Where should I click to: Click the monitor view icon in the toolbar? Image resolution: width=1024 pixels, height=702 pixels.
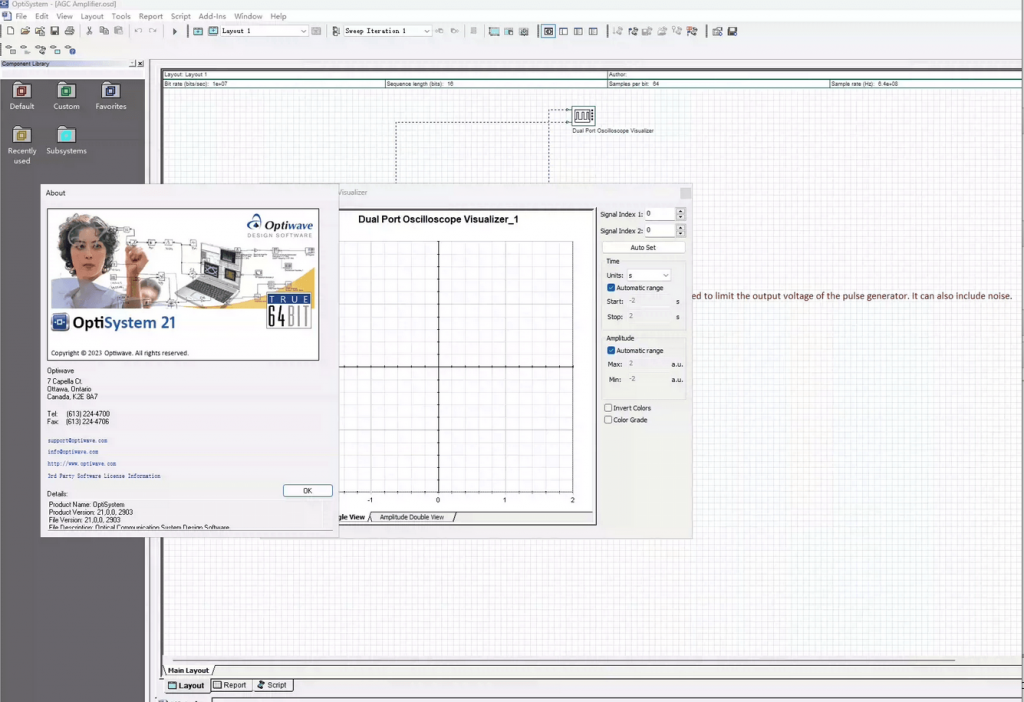(494, 31)
